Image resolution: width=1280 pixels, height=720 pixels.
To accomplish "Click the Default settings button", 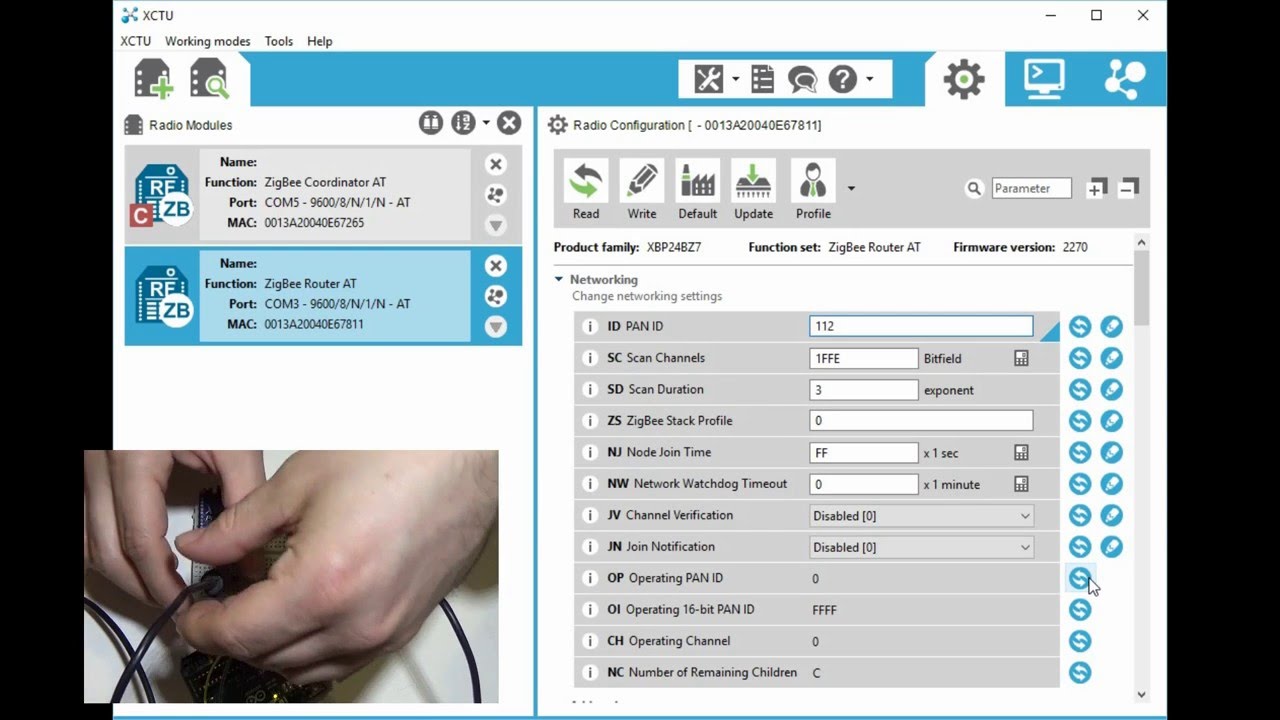I will [697, 190].
